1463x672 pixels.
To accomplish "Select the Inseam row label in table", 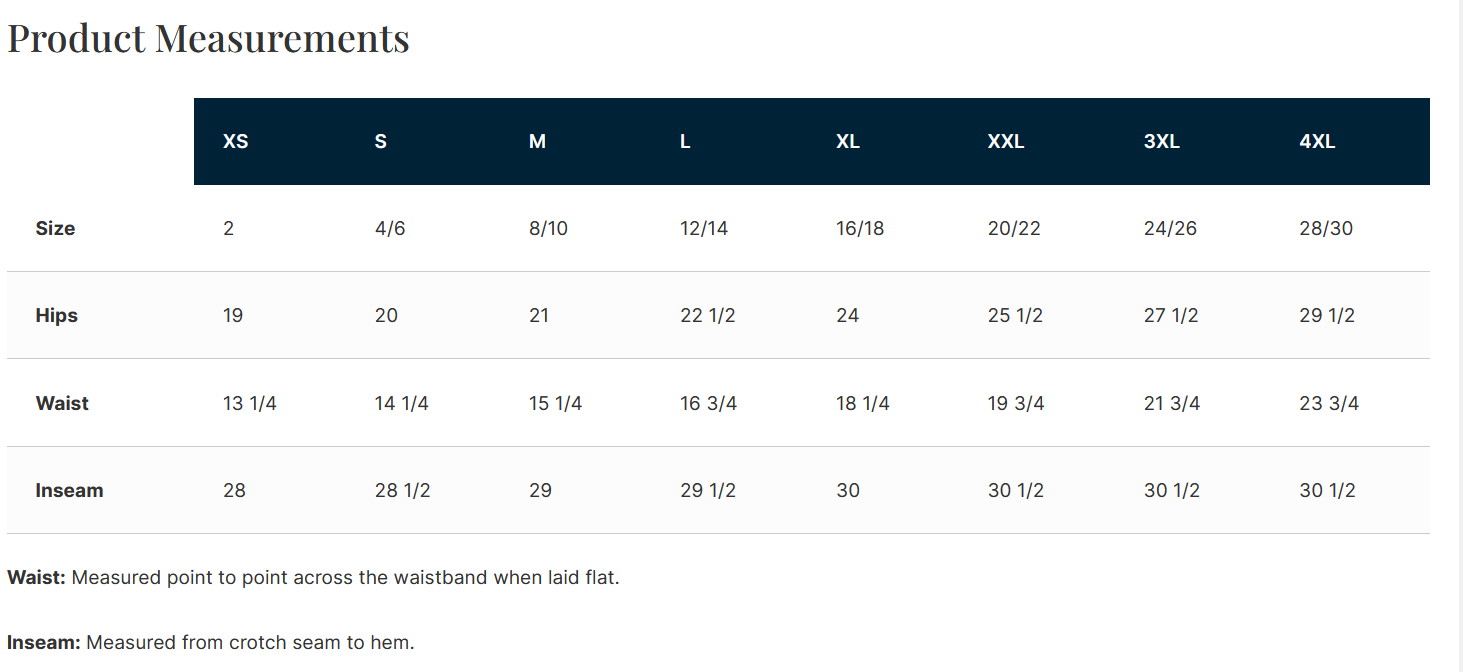I will (x=69, y=491).
